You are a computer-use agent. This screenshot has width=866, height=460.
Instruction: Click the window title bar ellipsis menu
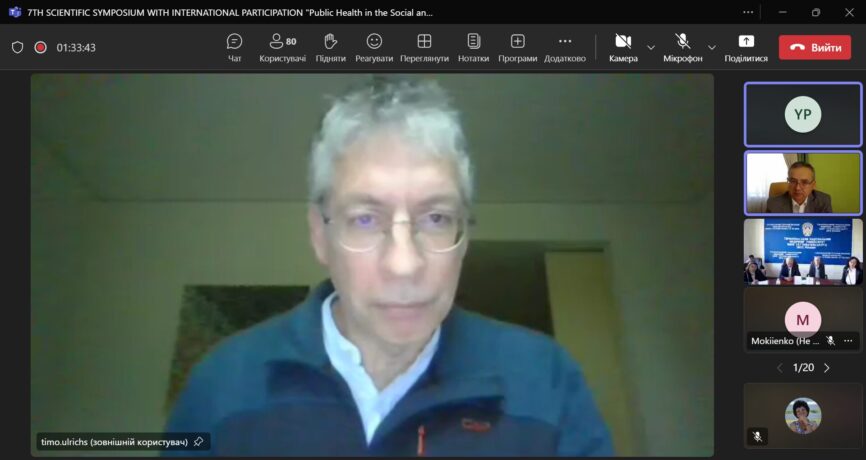(748, 12)
